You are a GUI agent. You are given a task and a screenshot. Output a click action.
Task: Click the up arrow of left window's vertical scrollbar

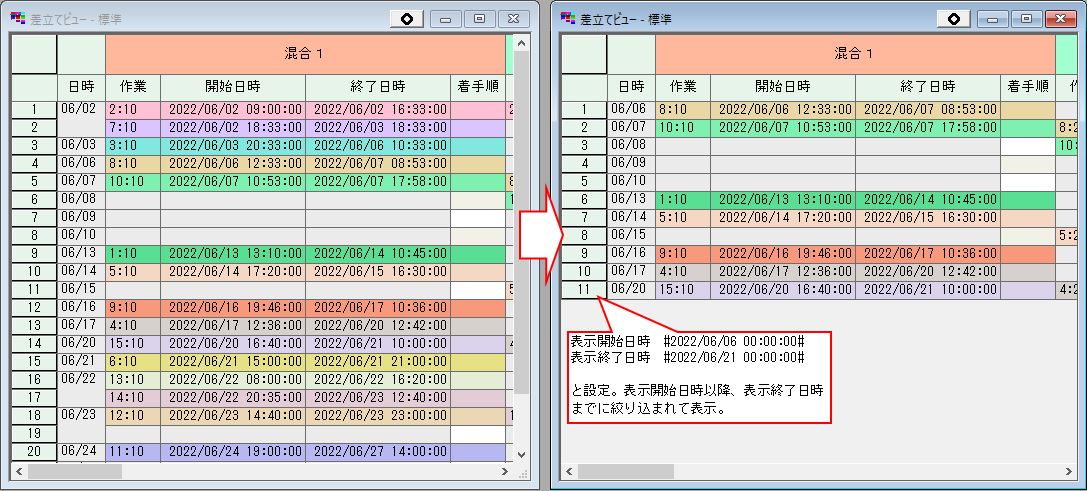coord(521,43)
